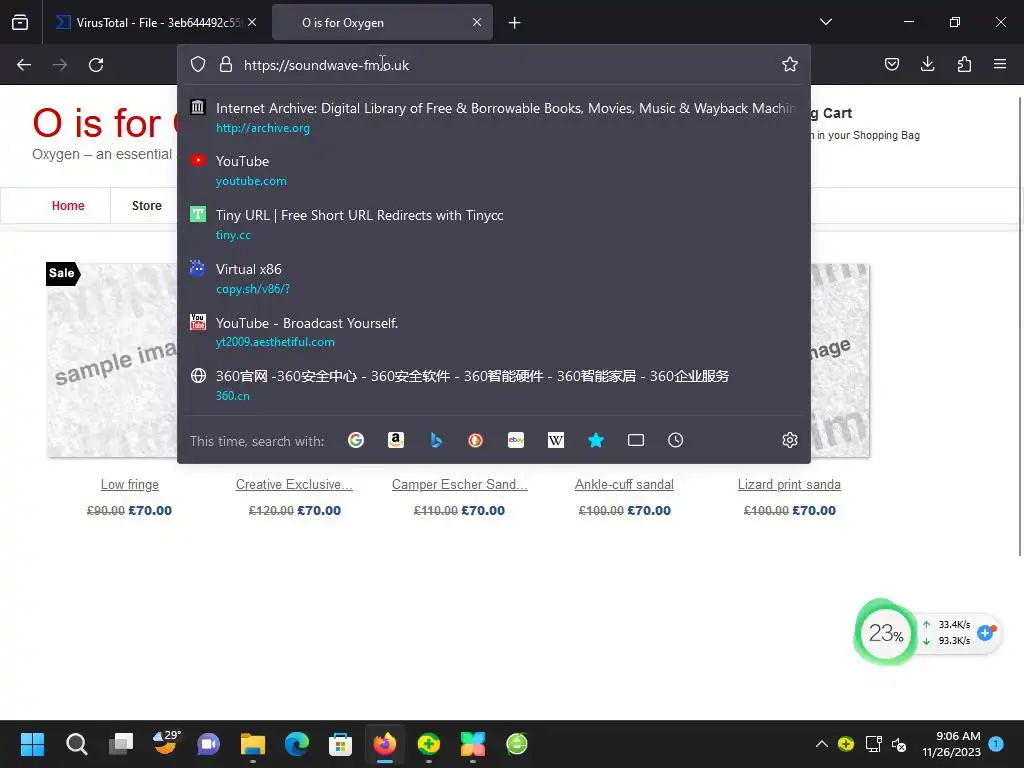Search with Bing this time
Image resolution: width=1024 pixels, height=768 pixels.
coord(436,440)
